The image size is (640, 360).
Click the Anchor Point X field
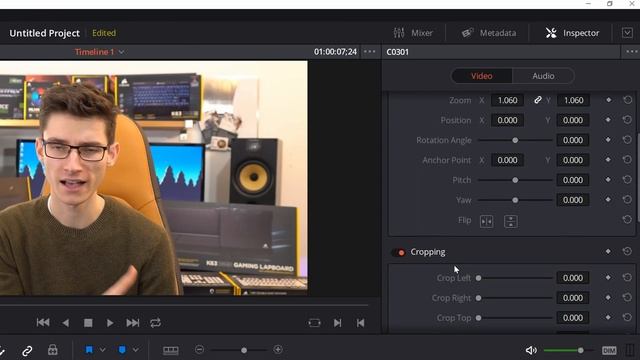click(x=507, y=160)
